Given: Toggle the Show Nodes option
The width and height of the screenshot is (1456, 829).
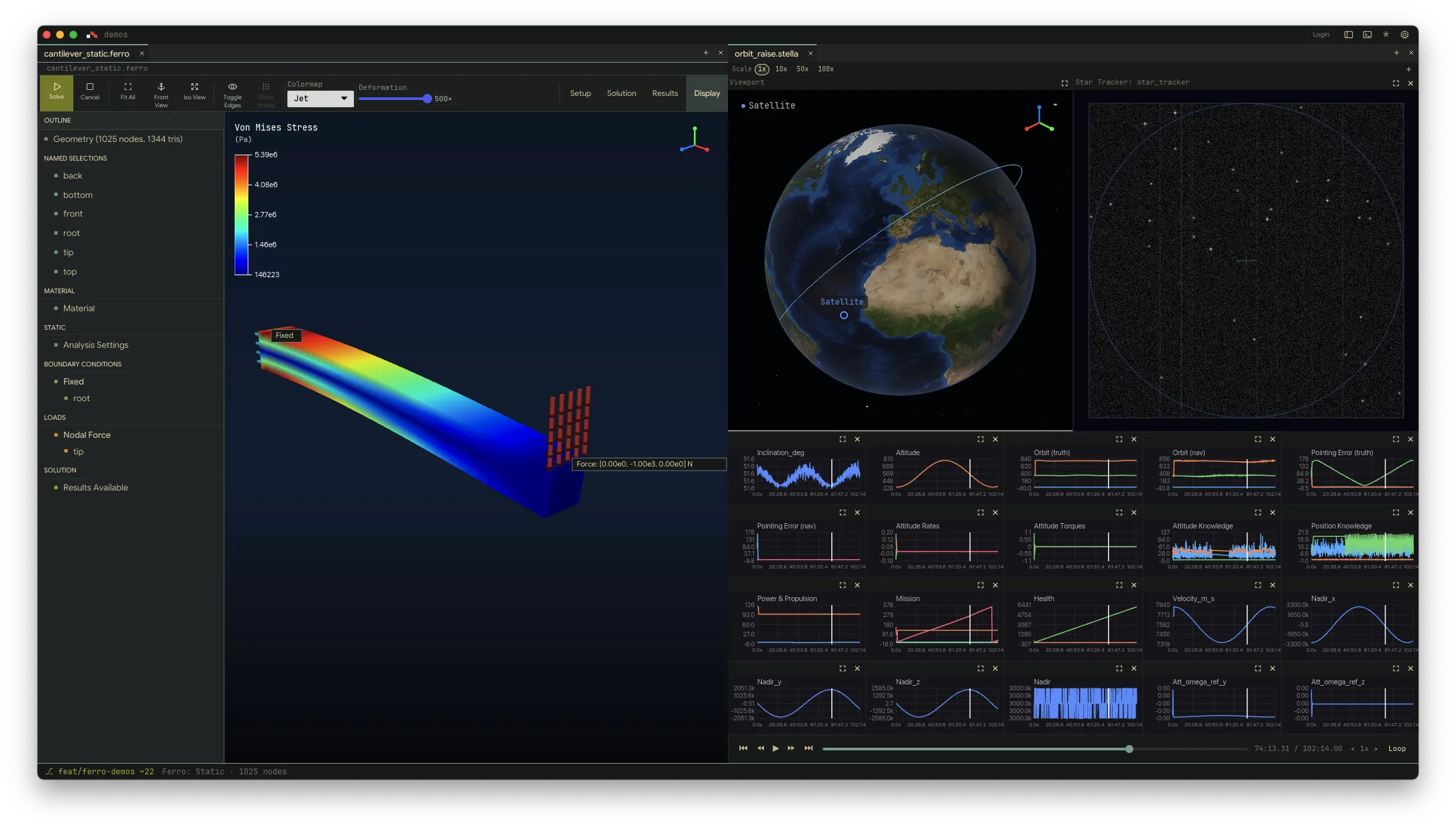Looking at the screenshot, I should pyautogui.click(x=266, y=95).
